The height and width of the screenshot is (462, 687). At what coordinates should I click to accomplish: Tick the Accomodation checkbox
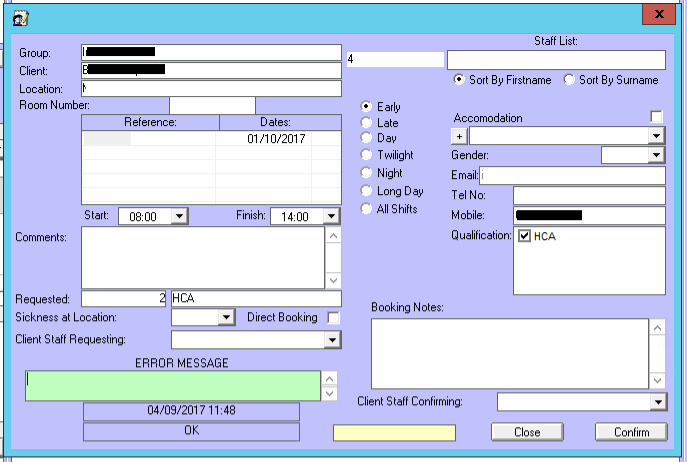point(657,117)
